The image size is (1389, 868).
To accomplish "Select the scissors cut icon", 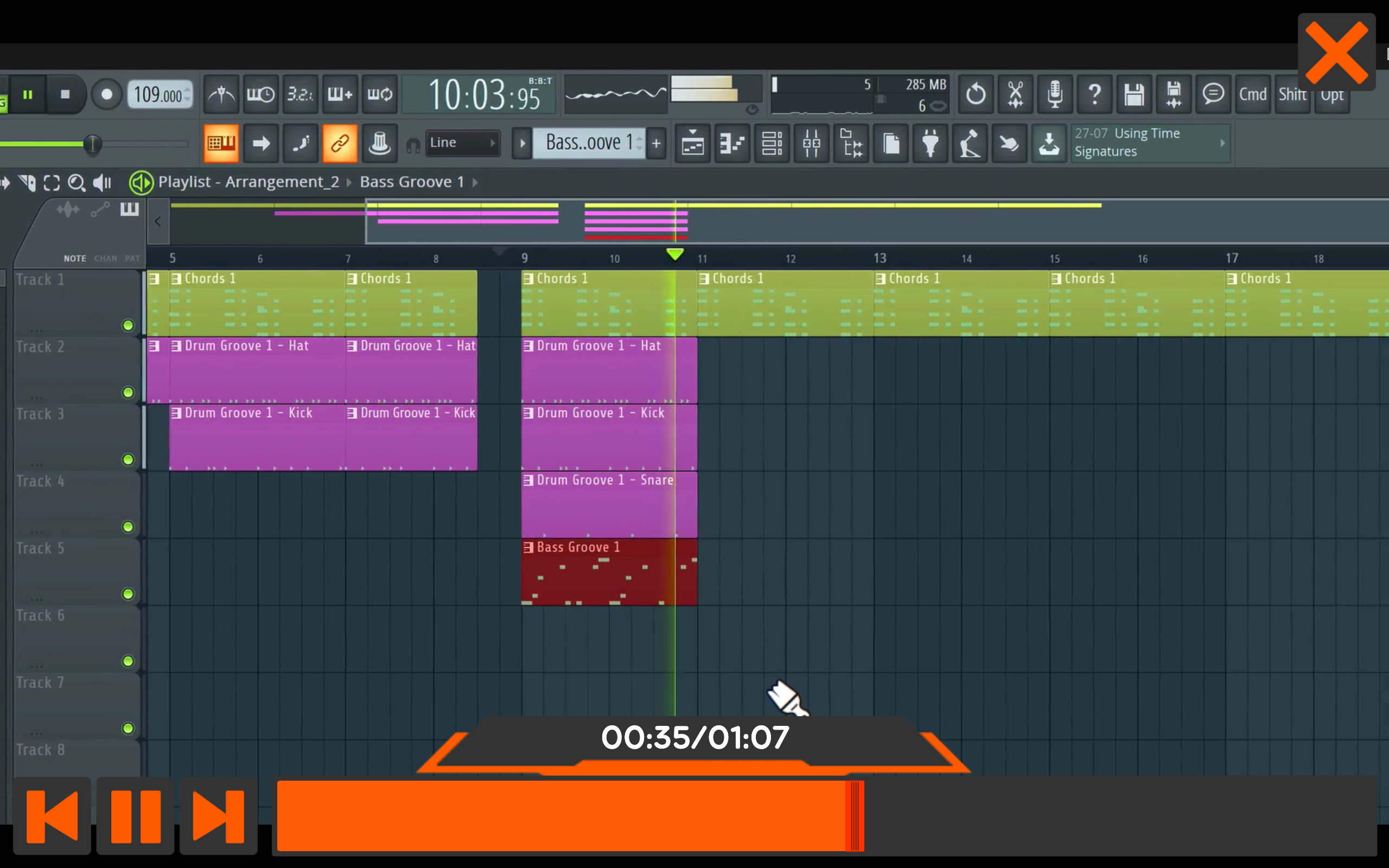I will 1015,95.
